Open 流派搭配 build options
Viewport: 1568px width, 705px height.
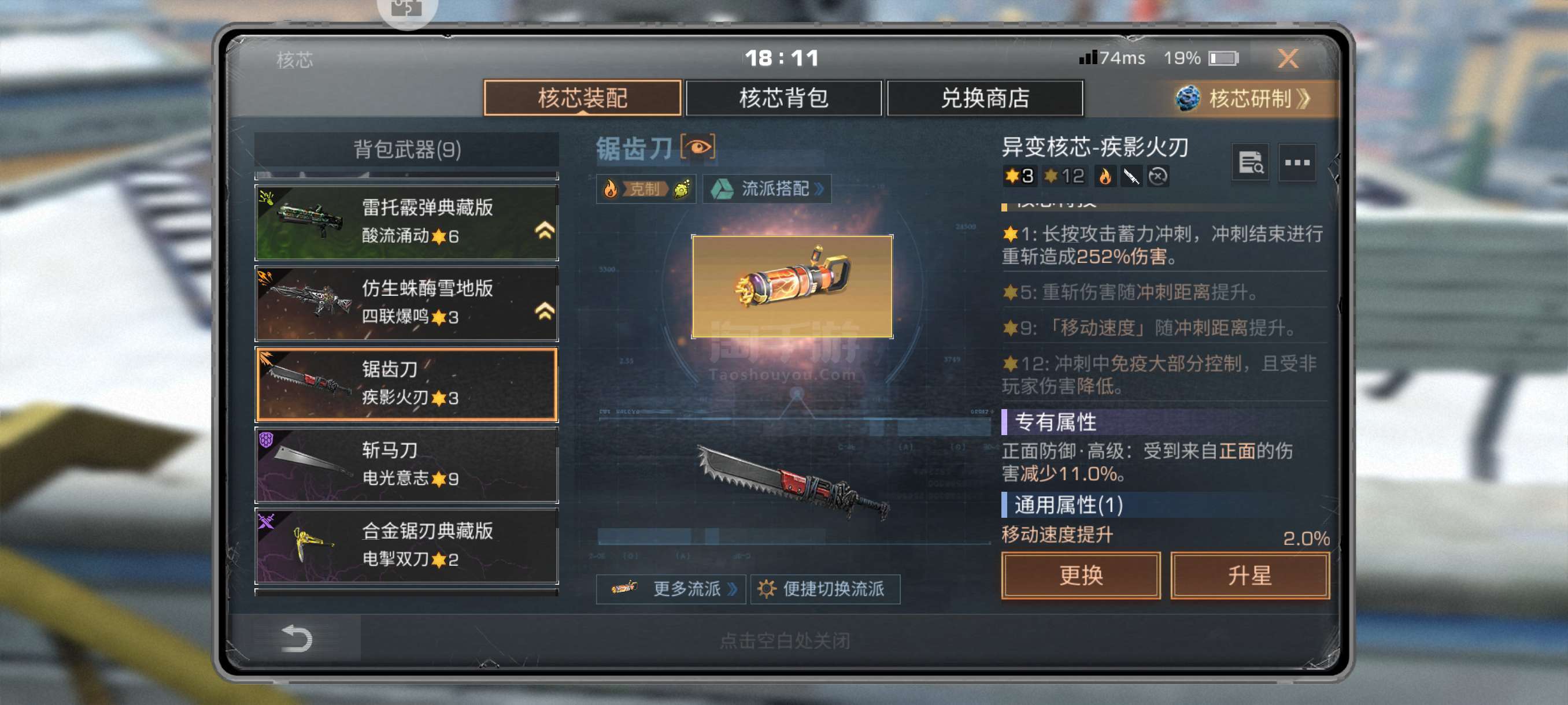coord(767,188)
